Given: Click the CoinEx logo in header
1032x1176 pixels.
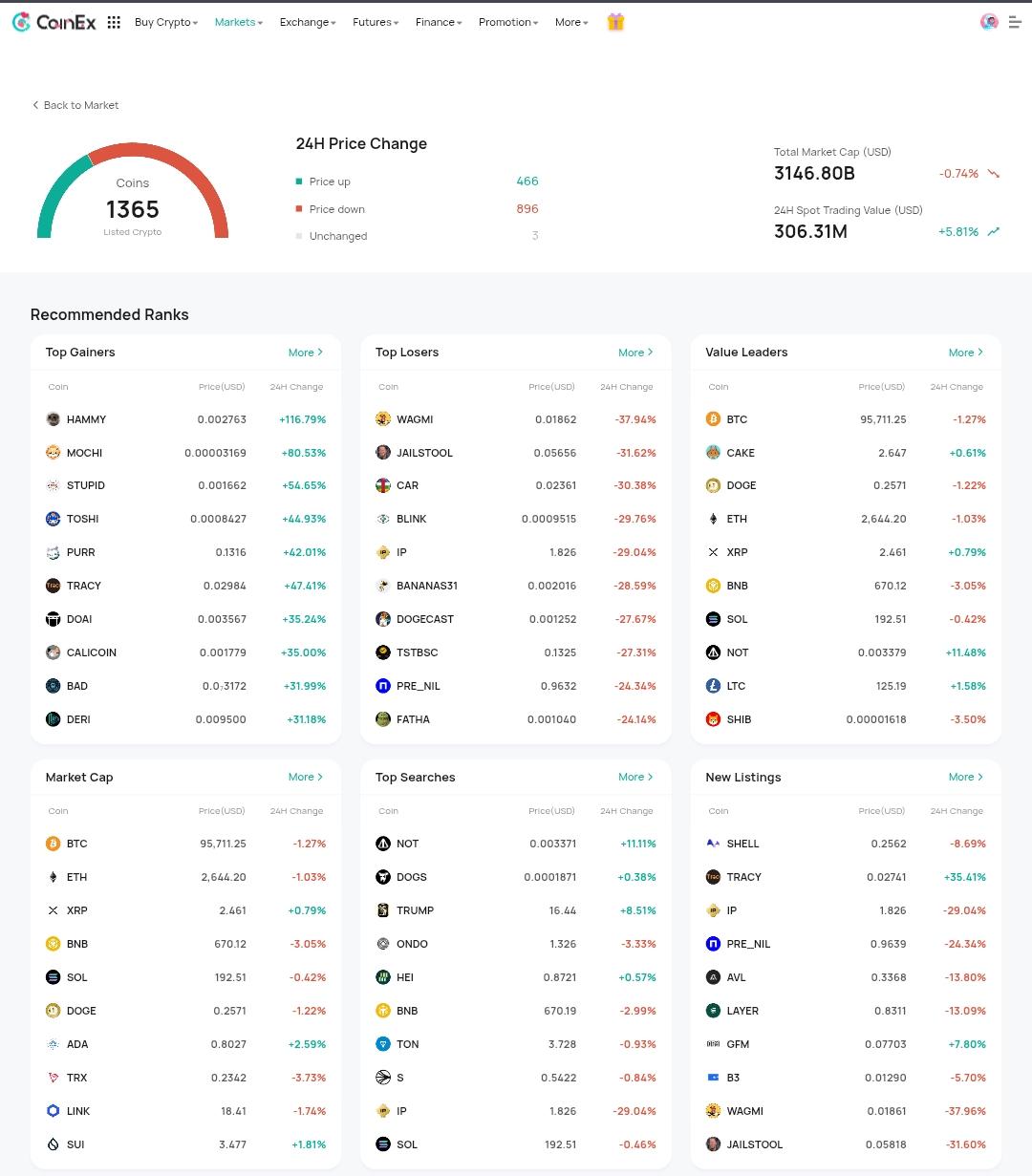Looking at the screenshot, I should (x=54, y=22).
